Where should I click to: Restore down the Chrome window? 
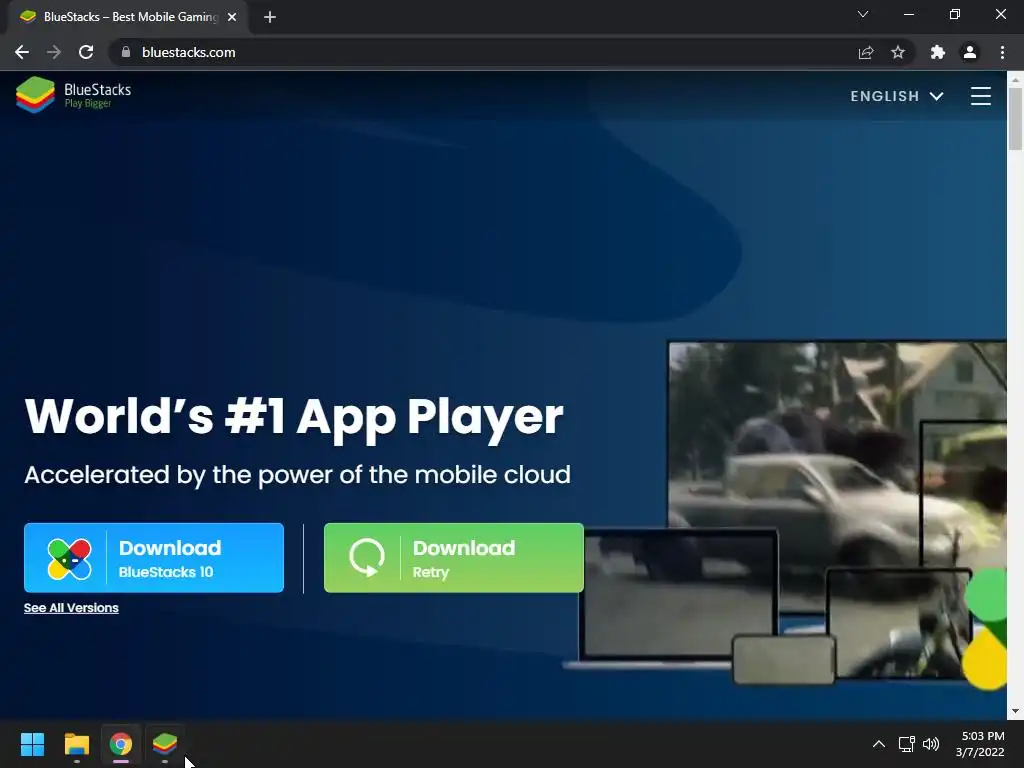pos(955,14)
